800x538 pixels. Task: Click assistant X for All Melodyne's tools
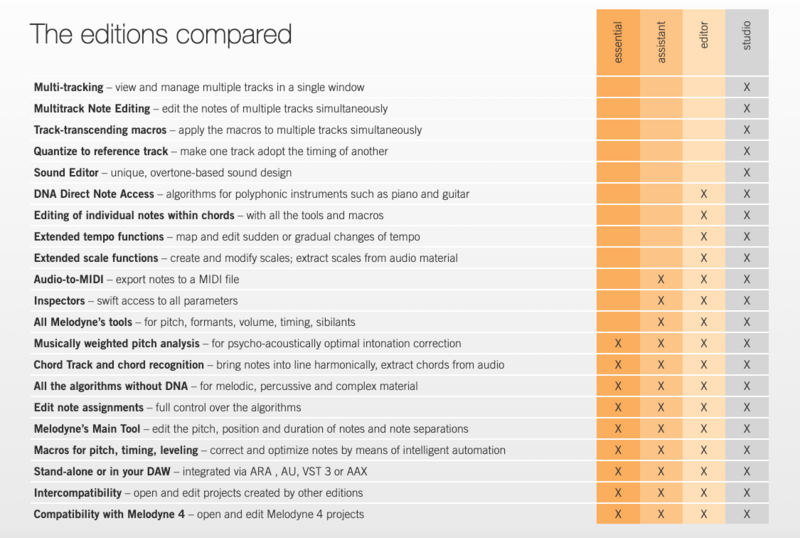(x=661, y=322)
